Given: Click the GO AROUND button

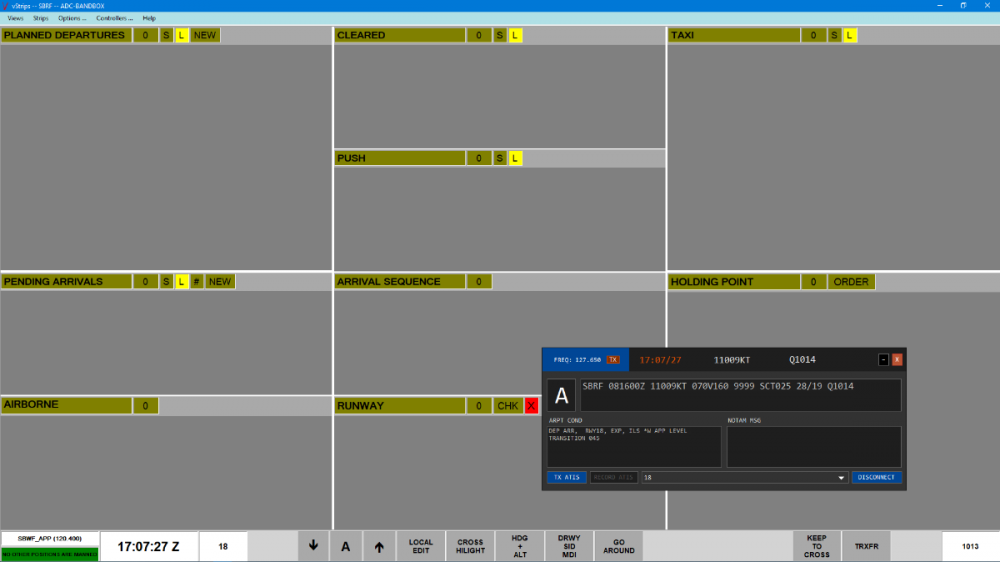Looking at the screenshot, I should 618,546.
